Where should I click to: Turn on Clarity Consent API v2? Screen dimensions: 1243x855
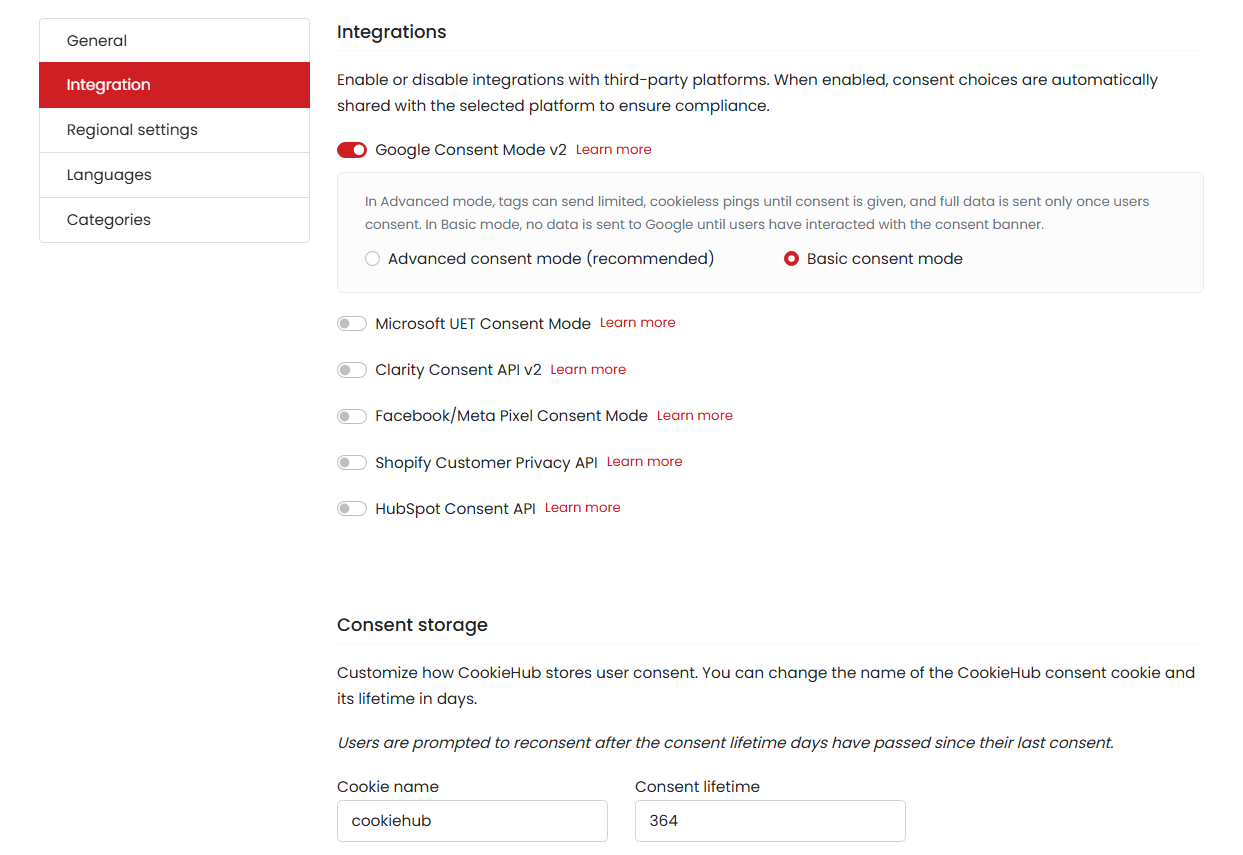[352, 370]
